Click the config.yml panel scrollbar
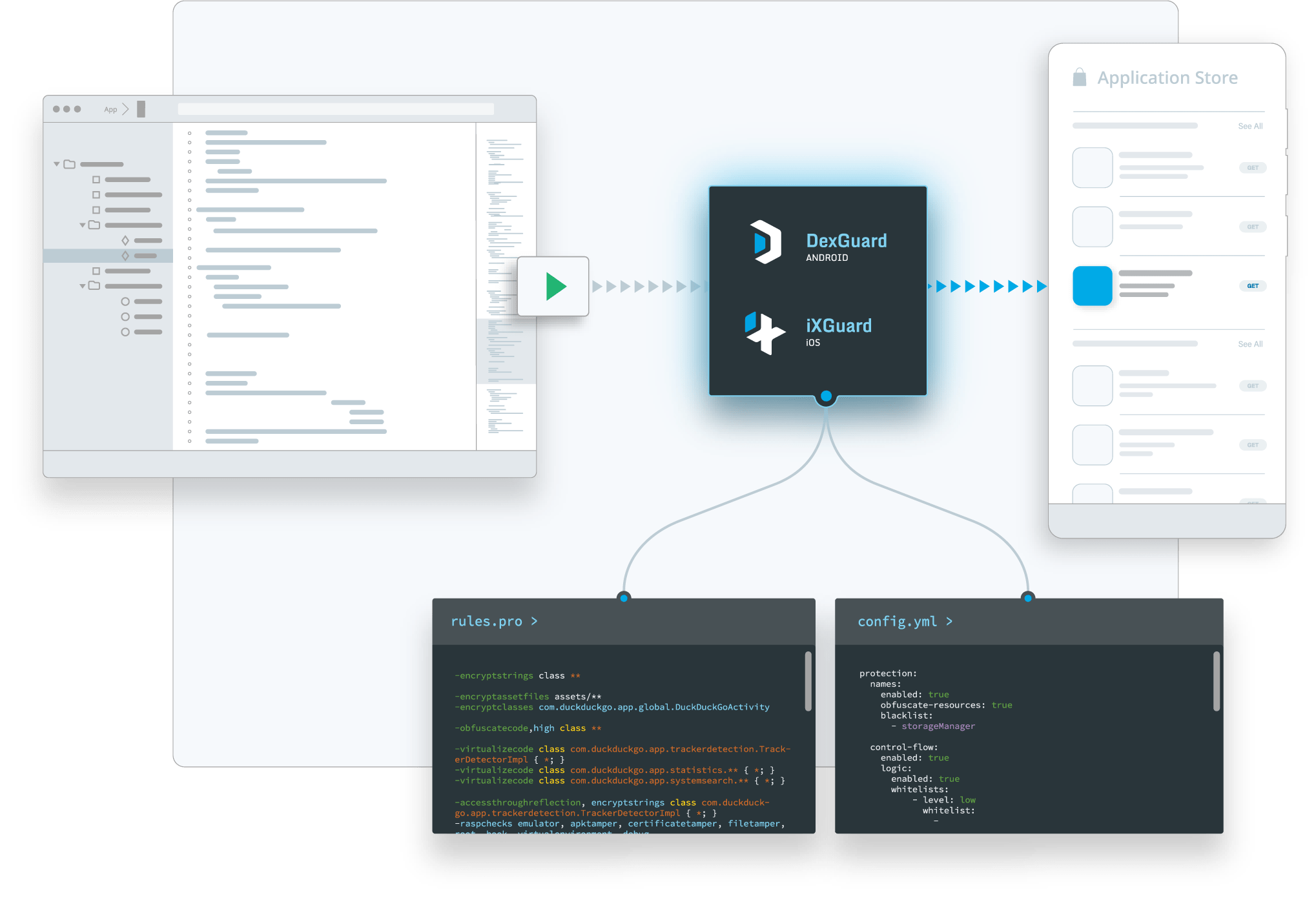 pyautogui.click(x=1216, y=681)
